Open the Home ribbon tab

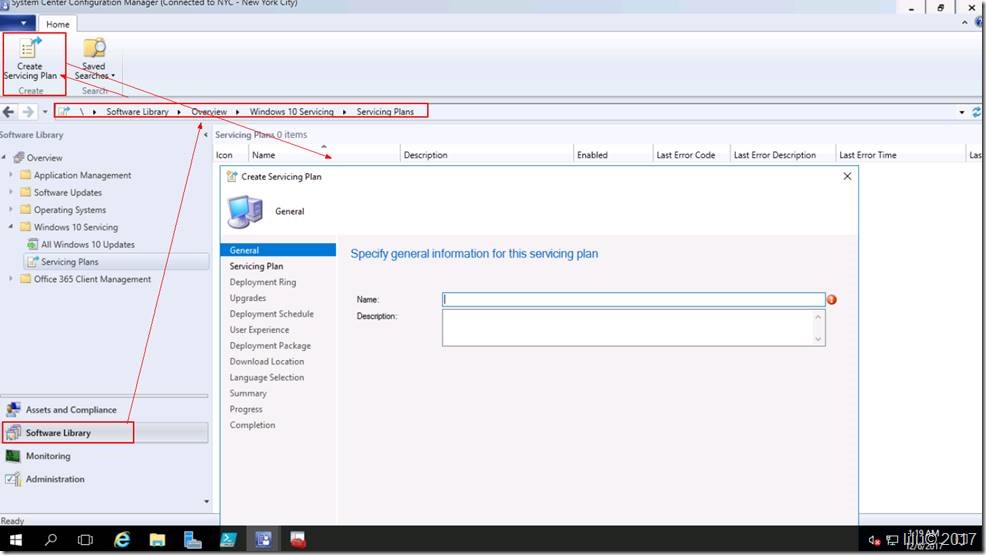click(x=58, y=24)
